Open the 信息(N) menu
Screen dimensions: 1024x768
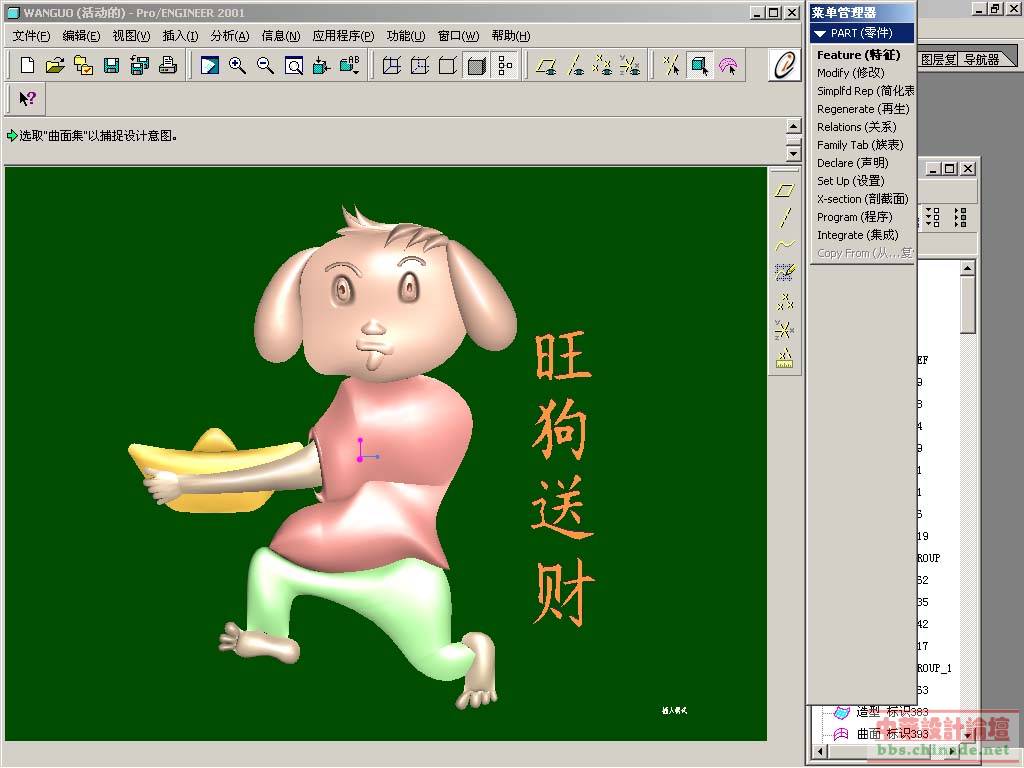coord(281,36)
